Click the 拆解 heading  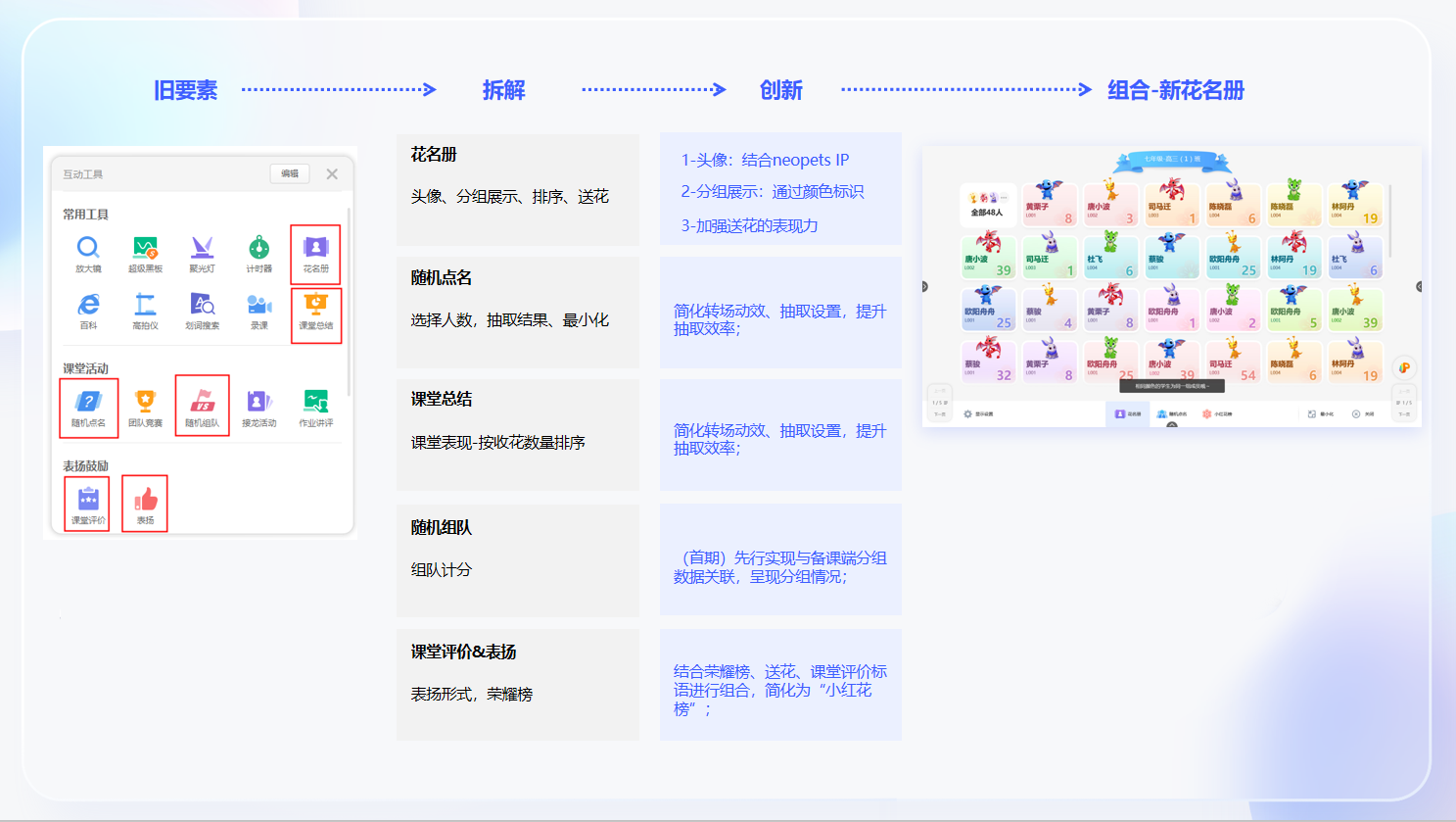504,90
